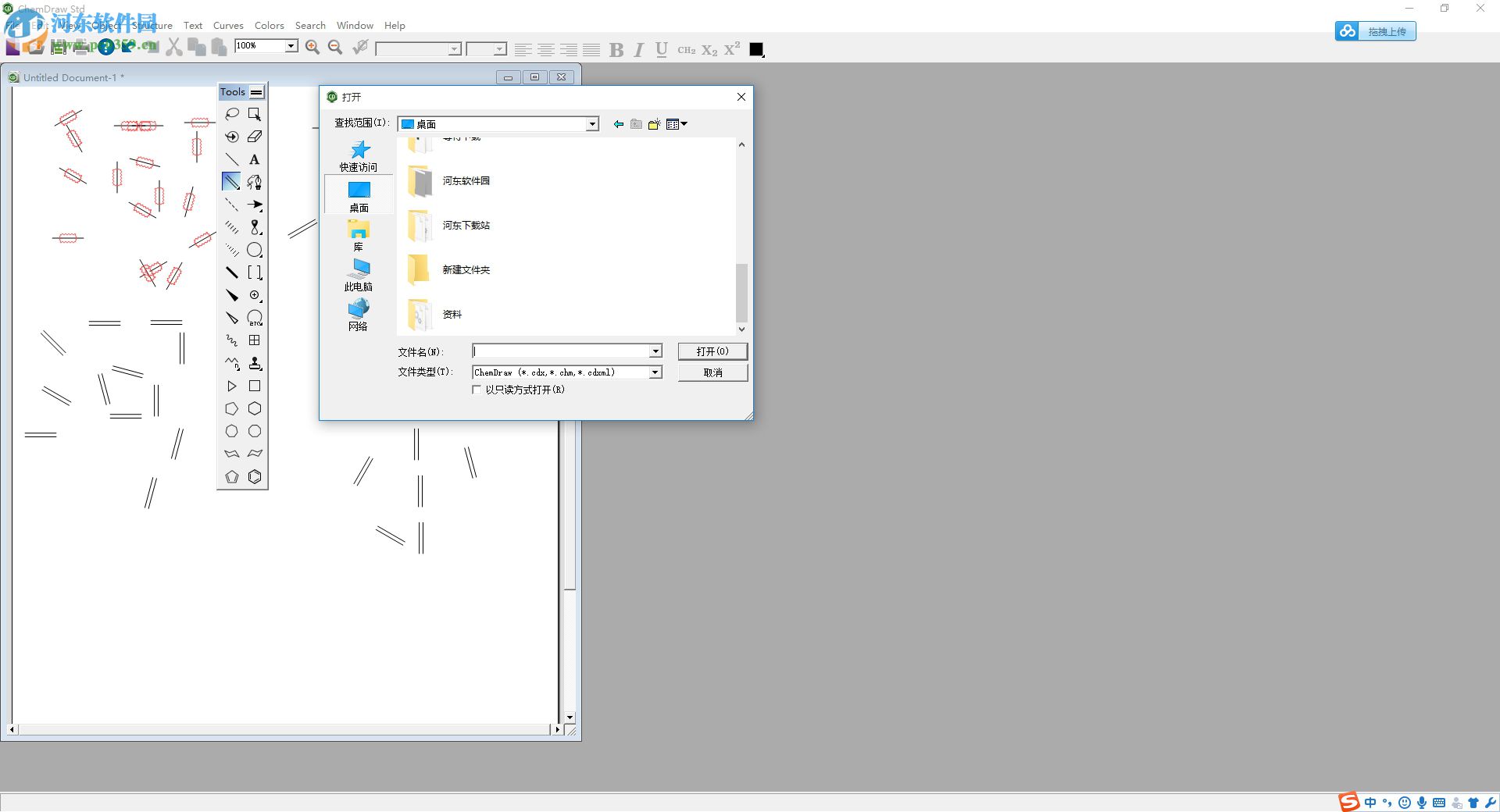Toggle Bold text formatting
The width and height of the screenshot is (1500, 812).
[x=616, y=50]
